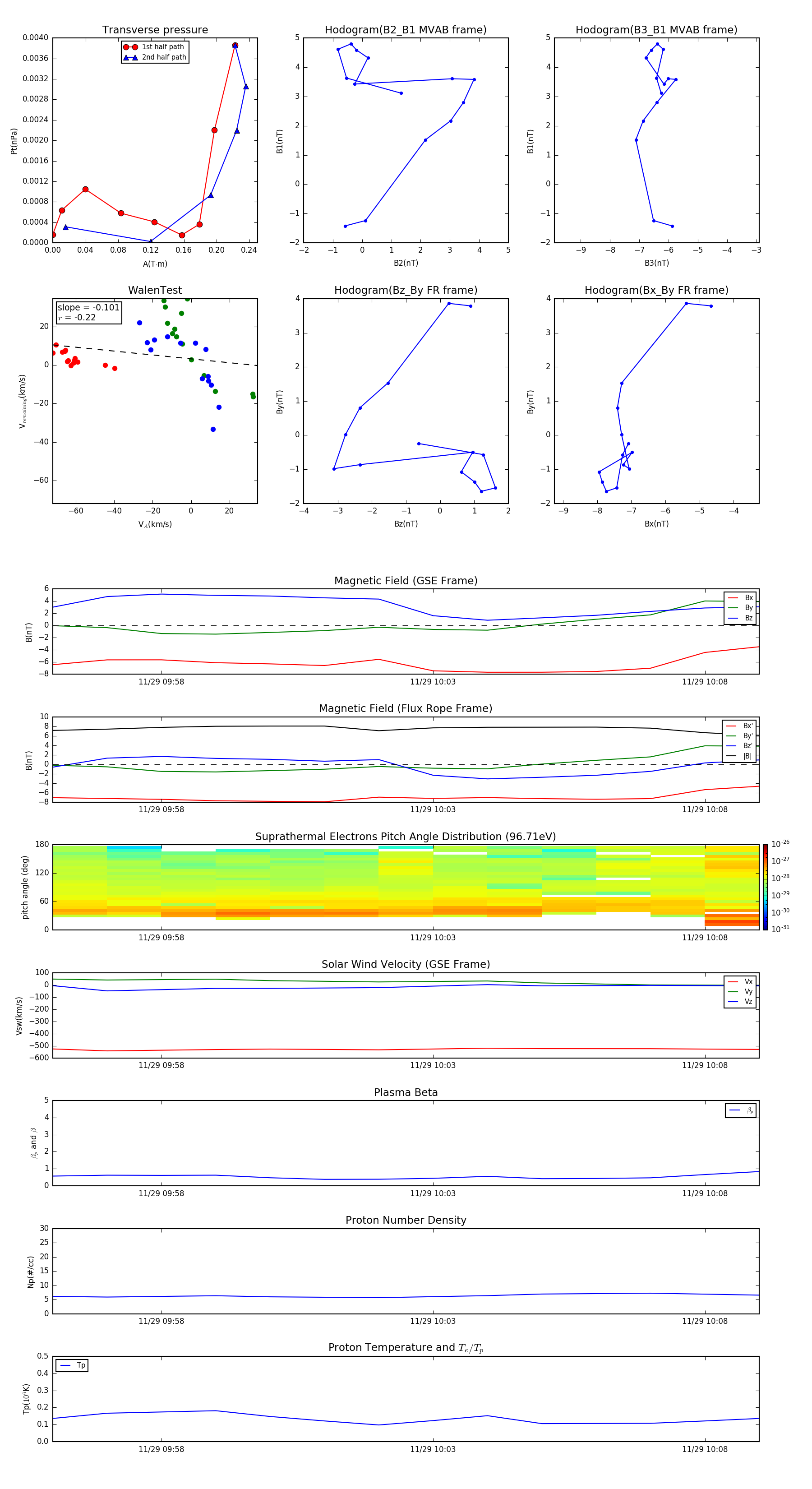Select the 10^-26 colorbar label
This screenshot has height=1489, width=812.
tap(780, 844)
